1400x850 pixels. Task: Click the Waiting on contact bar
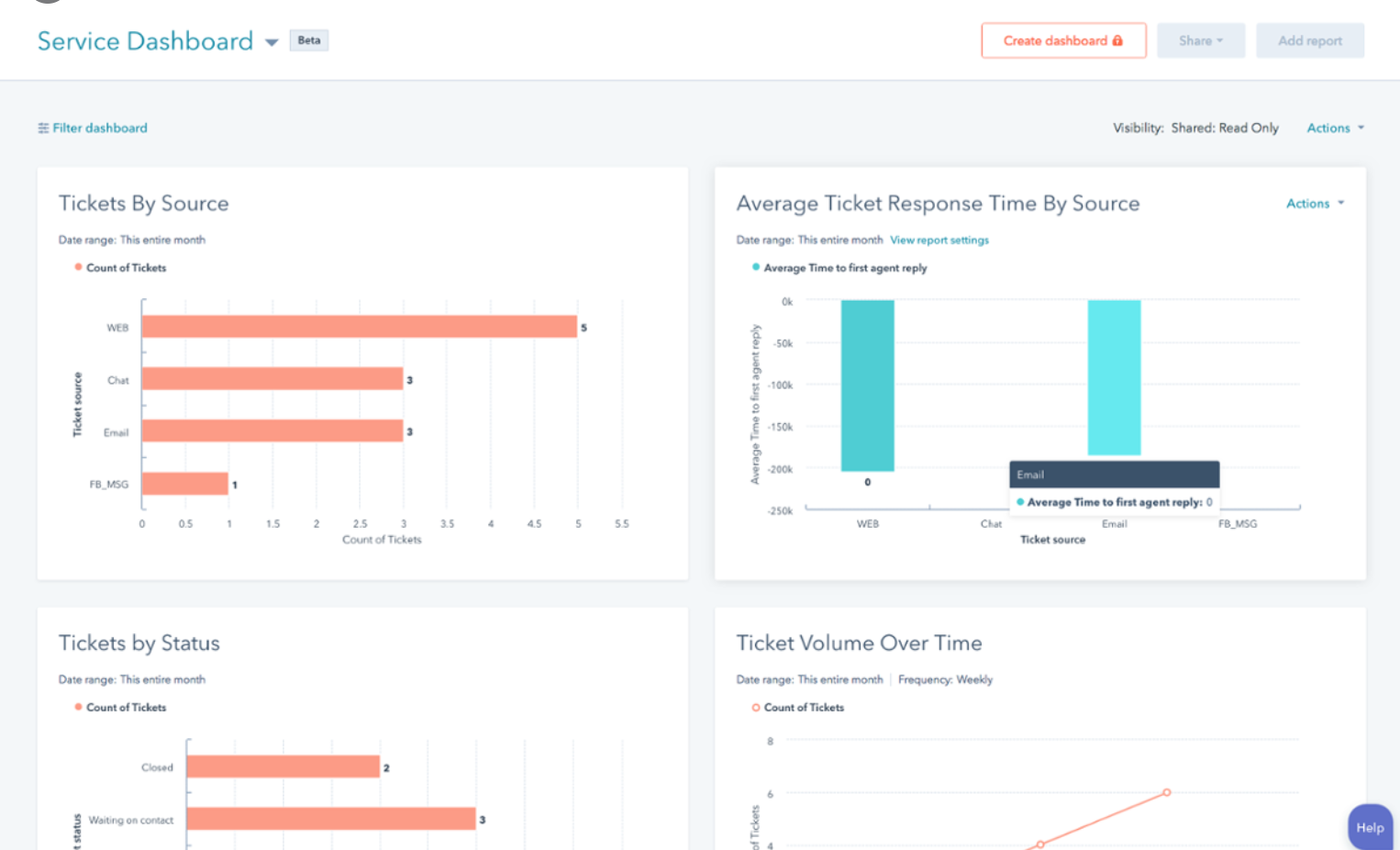click(331, 819)
